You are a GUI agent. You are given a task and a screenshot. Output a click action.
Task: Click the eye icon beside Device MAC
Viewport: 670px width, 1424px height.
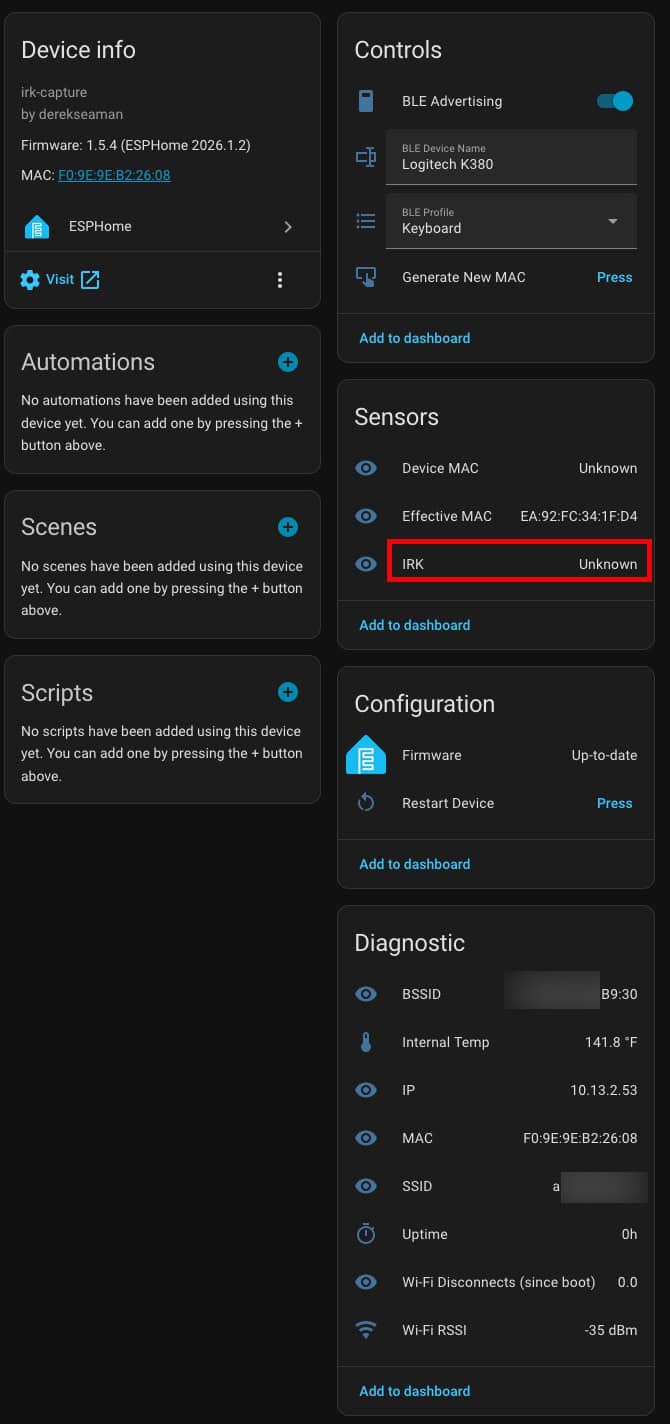366,468
